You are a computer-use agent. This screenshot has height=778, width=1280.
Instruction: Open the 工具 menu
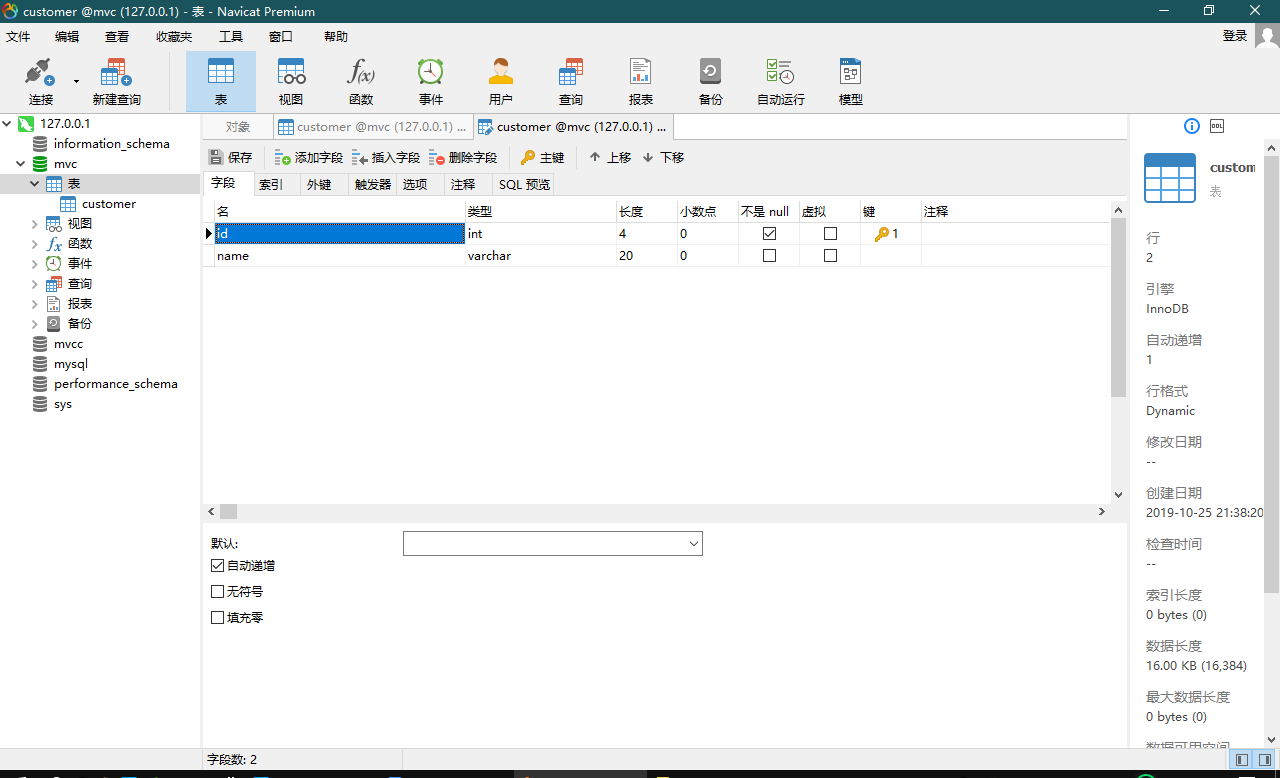231,37
